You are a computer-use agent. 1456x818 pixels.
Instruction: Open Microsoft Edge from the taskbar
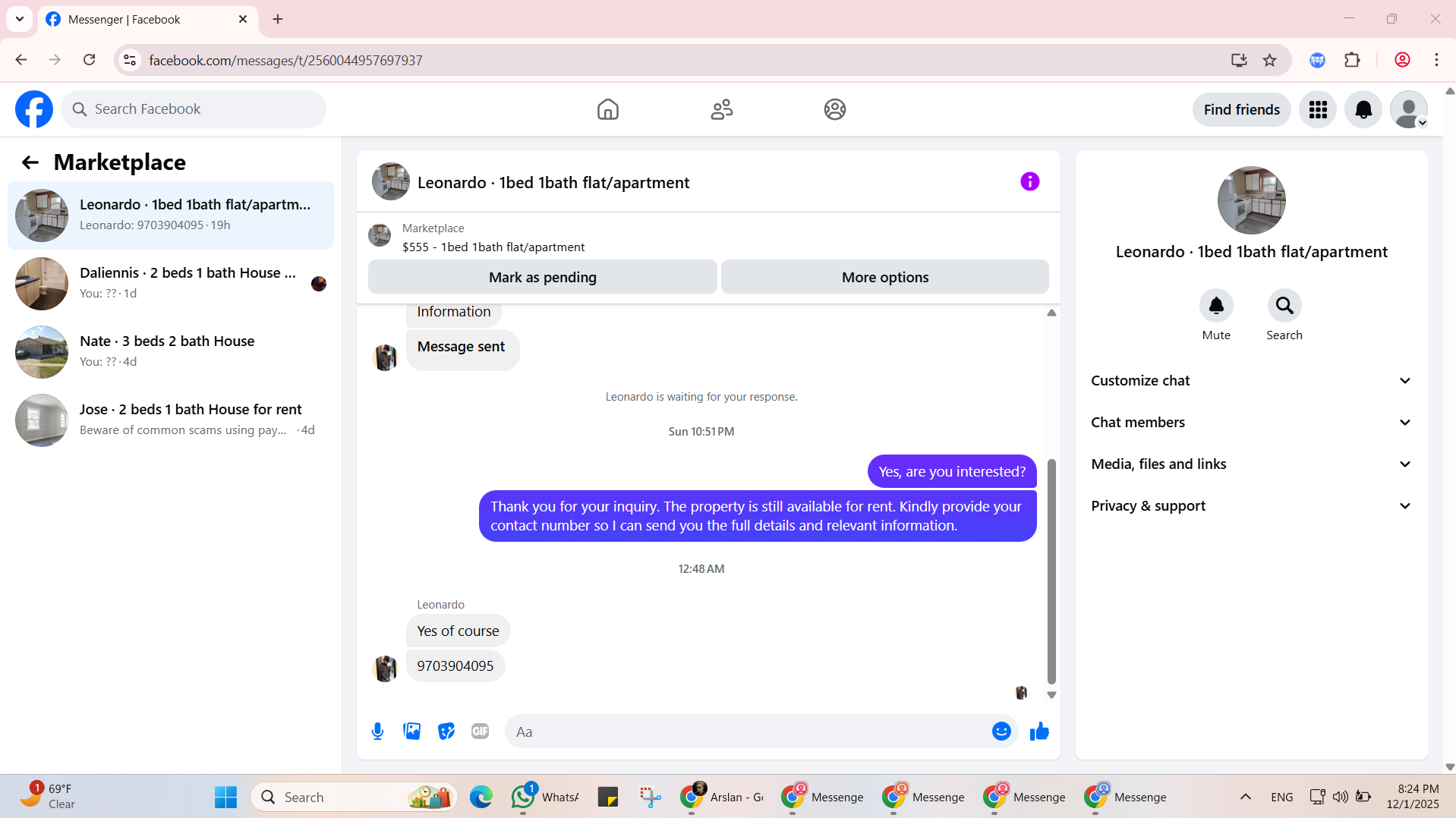pos(481,797)
